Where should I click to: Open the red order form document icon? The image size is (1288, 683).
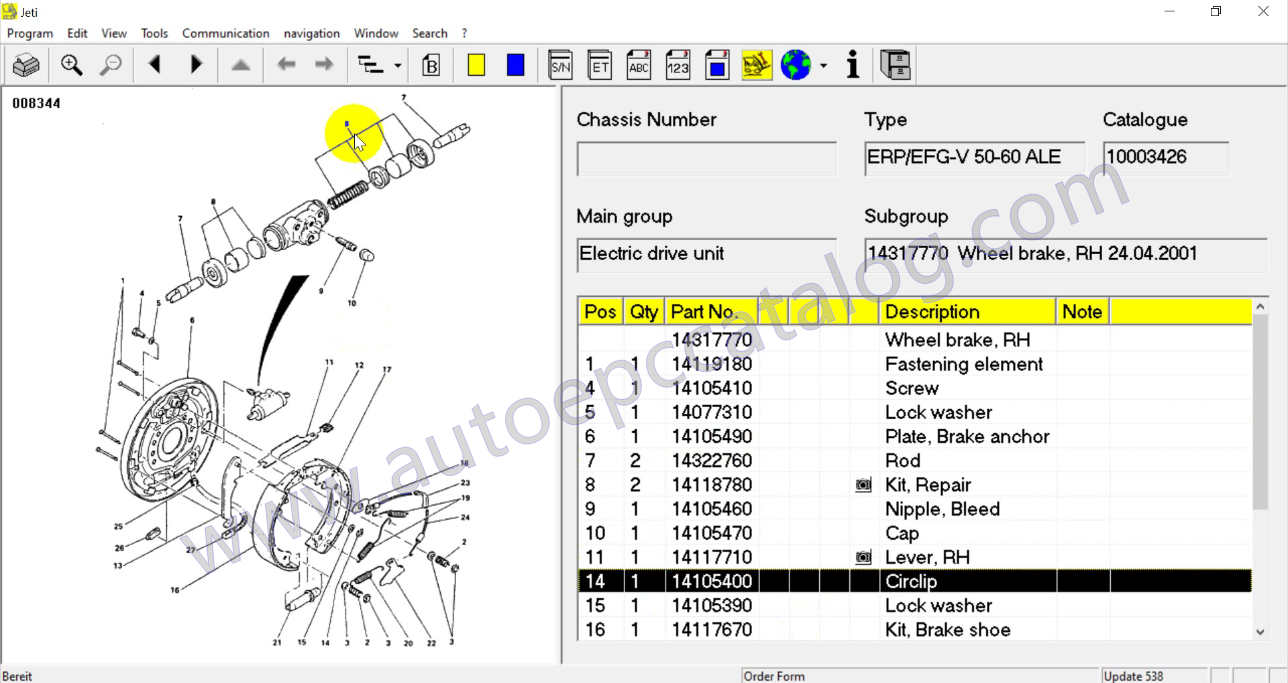(x=717, y=64)
